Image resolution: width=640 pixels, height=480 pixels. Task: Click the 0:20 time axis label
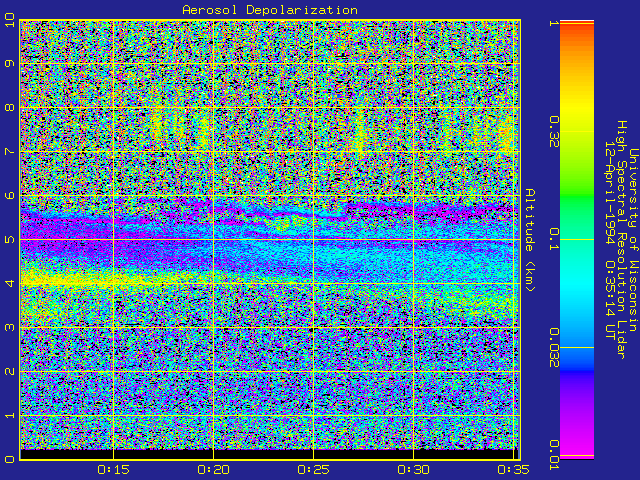point(213,470)
